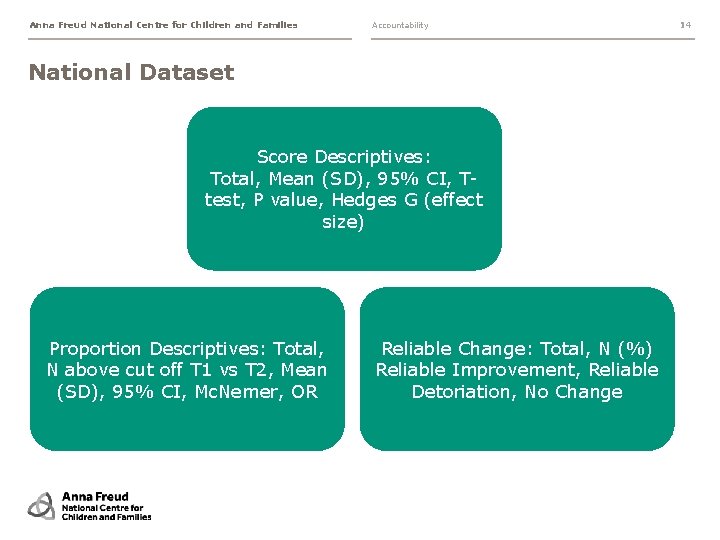Image resolution: width=720 pixels, height=540 pixels.
Task: Select the Proportion Descriptives green box
Action: 187,369
